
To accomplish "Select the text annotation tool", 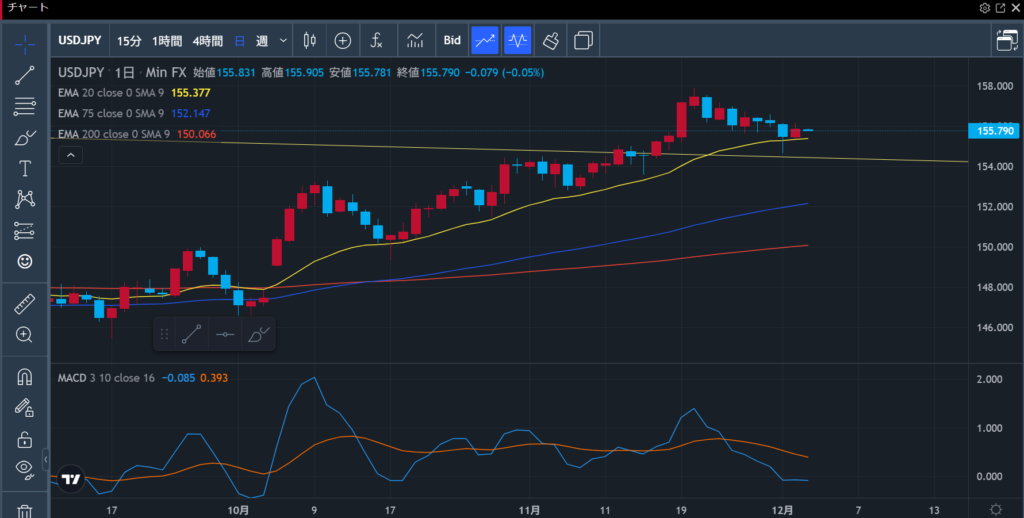I will coord(25,168).
